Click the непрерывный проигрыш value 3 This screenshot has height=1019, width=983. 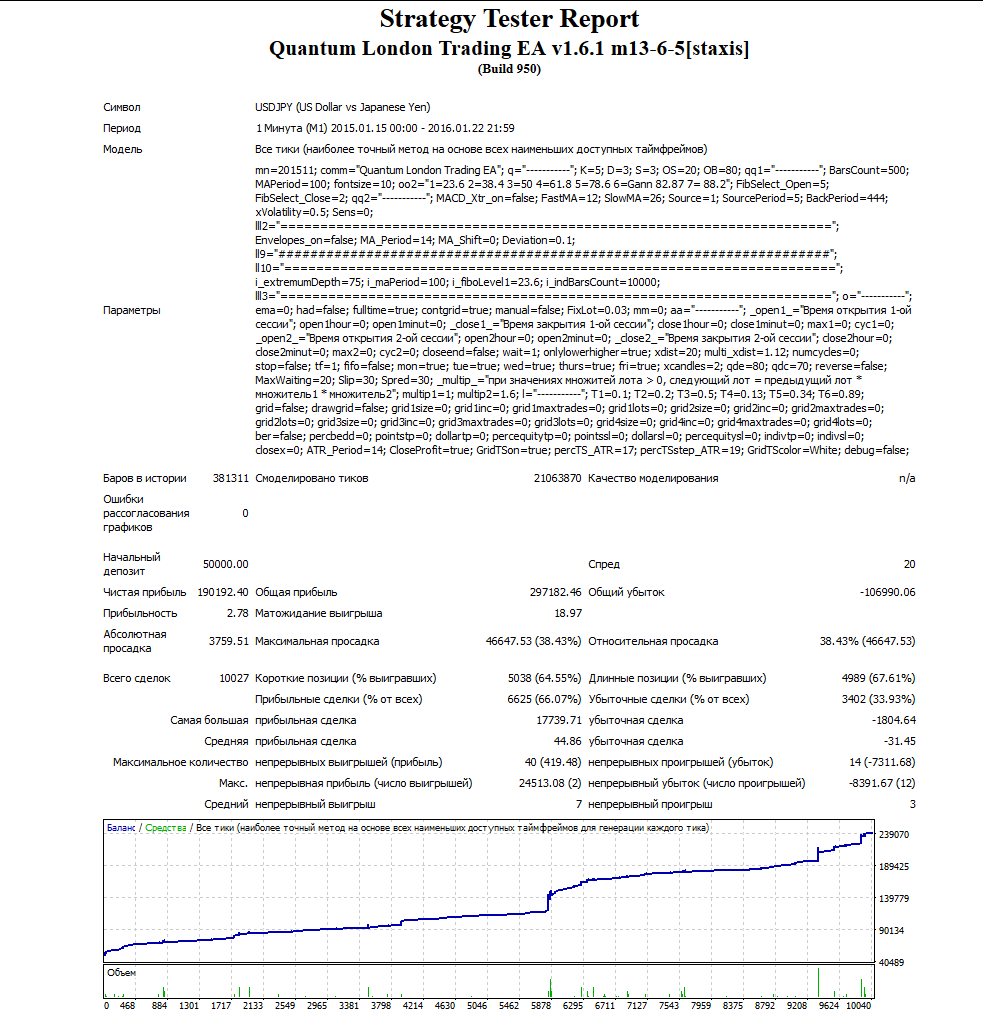click(x=913, y=805)
